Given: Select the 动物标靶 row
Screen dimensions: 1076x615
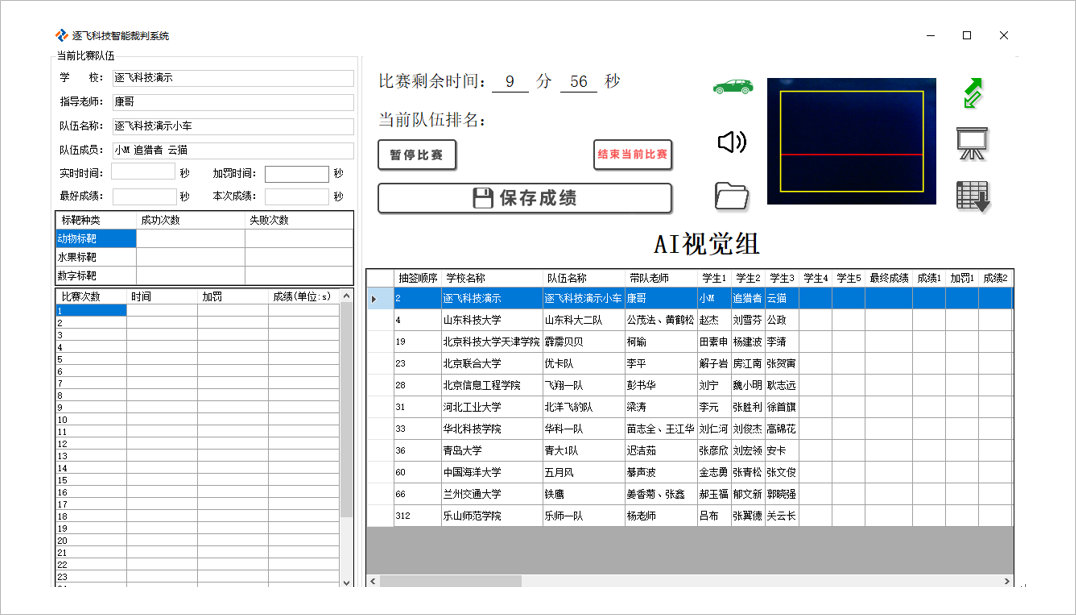Looking at the screenshot, I should tap(204, 238).
